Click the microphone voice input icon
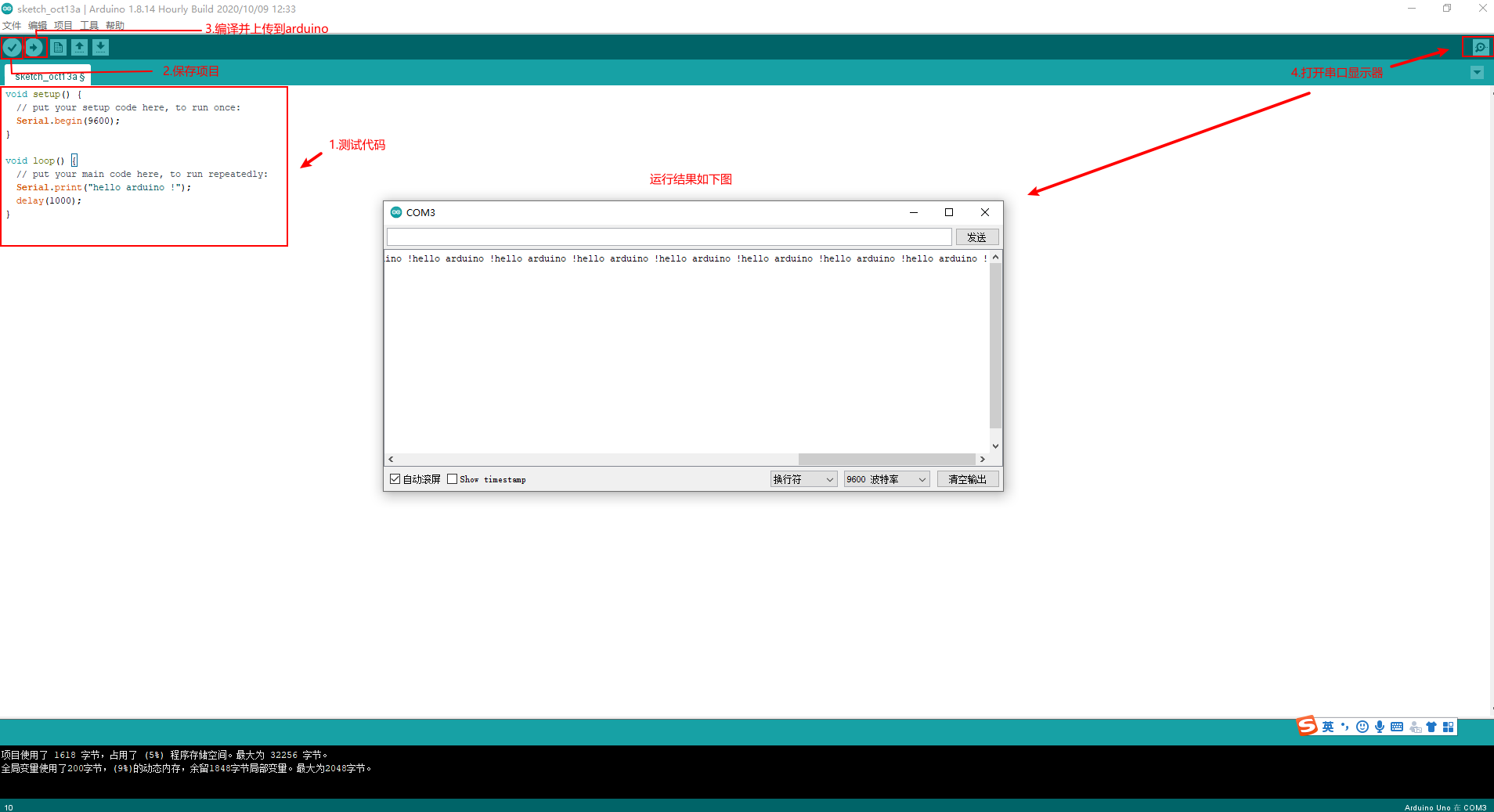This screenshot has height=812, width=1494. pyautogui.click(x=1380, y=727)
